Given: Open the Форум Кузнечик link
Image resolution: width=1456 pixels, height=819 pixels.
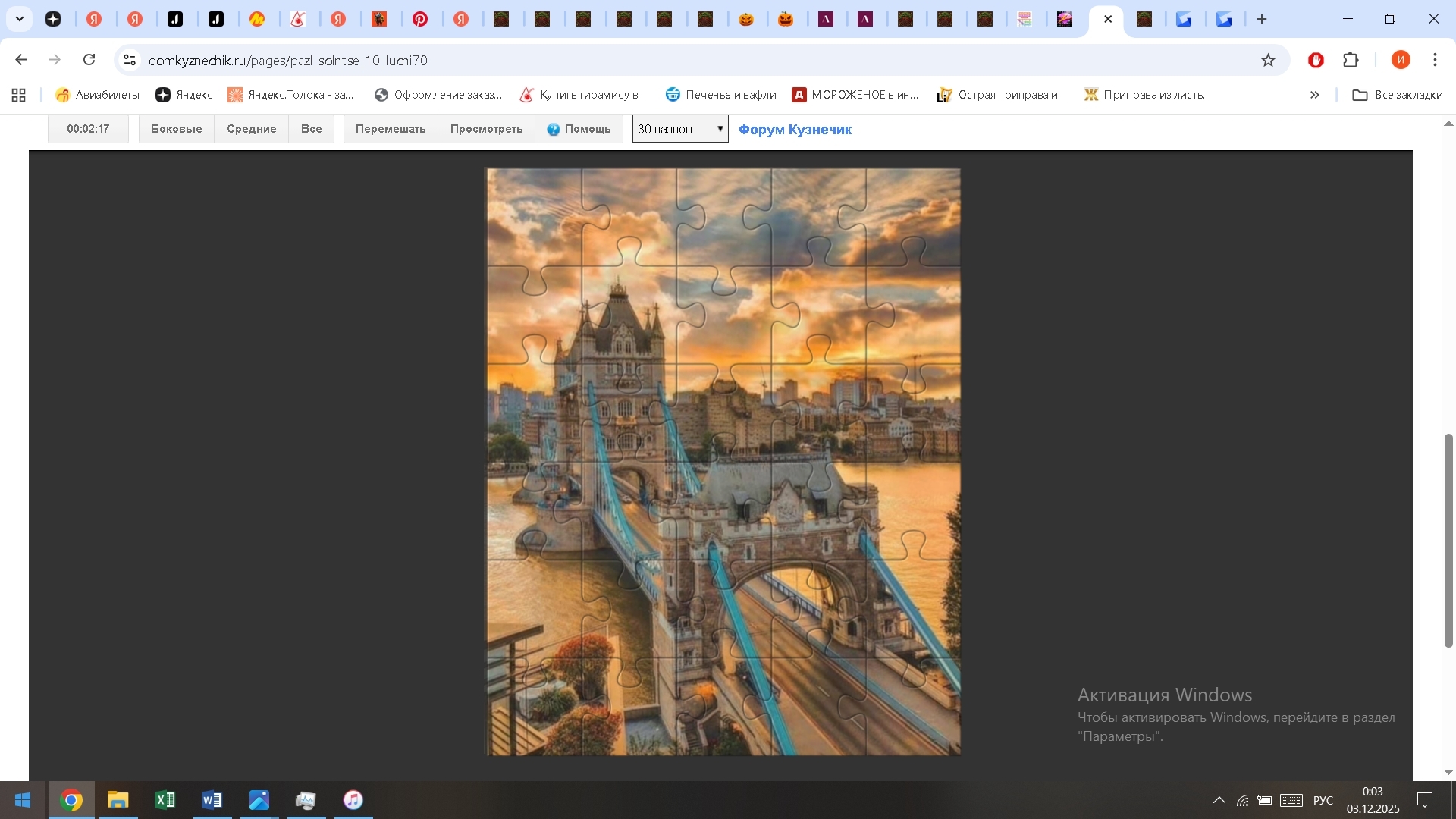Looking at the screenshot, I should [x=795, y=130].
